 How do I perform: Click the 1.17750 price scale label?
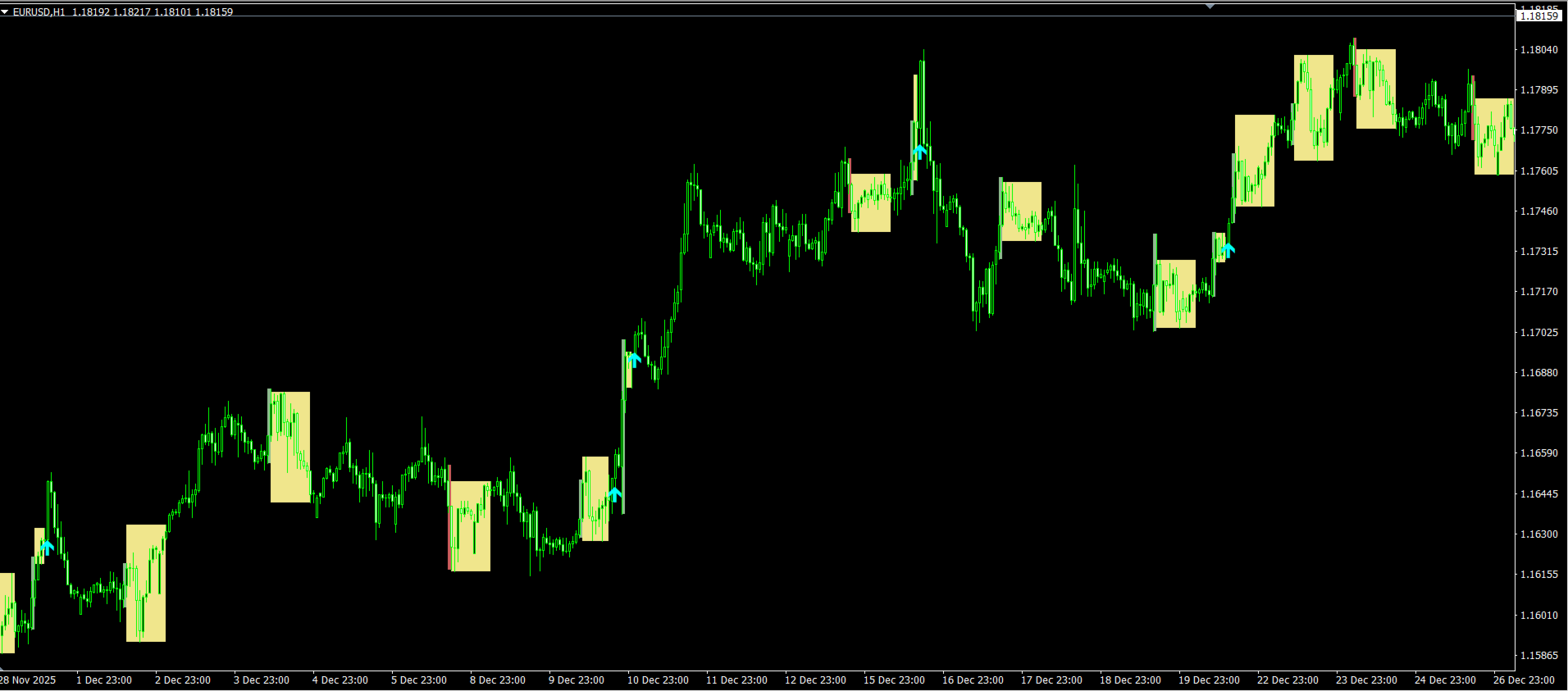[1539, 130]
